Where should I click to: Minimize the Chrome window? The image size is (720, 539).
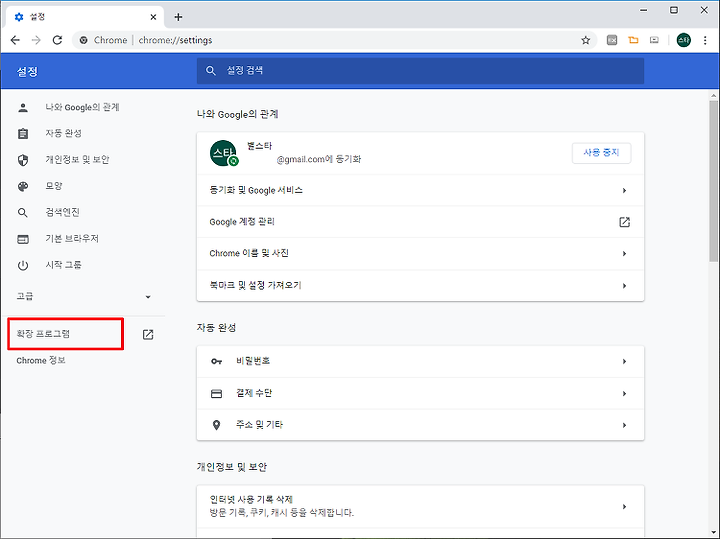(x=643, y=10)
